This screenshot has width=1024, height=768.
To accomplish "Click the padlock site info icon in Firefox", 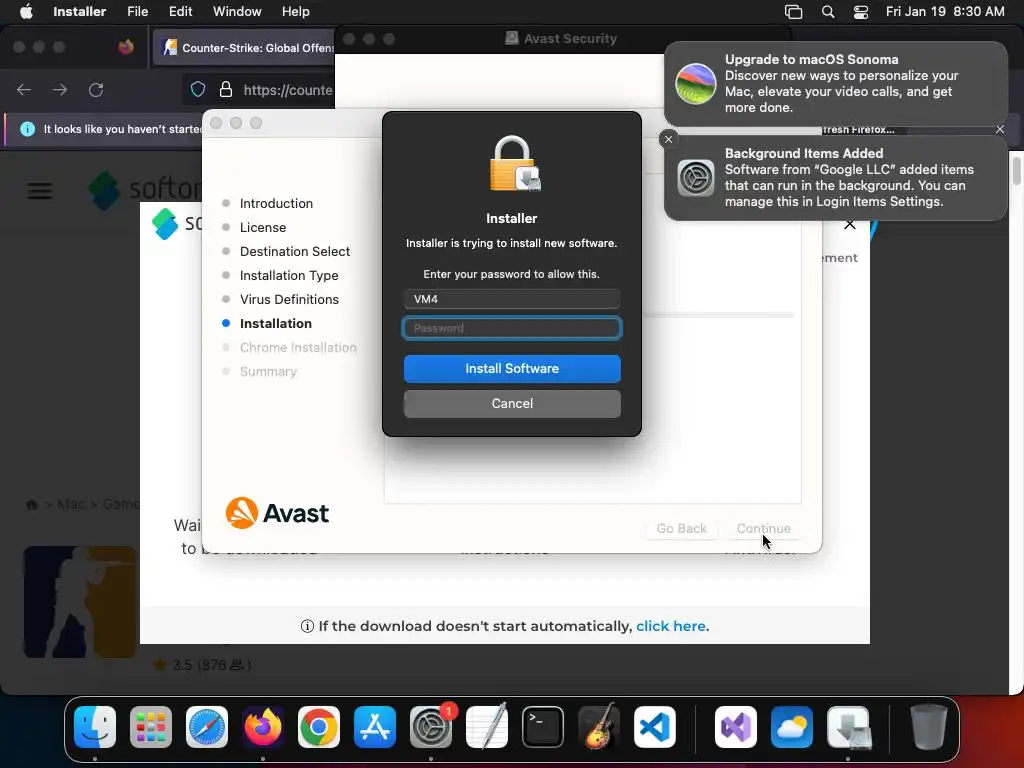I will [x=226, y=89].
